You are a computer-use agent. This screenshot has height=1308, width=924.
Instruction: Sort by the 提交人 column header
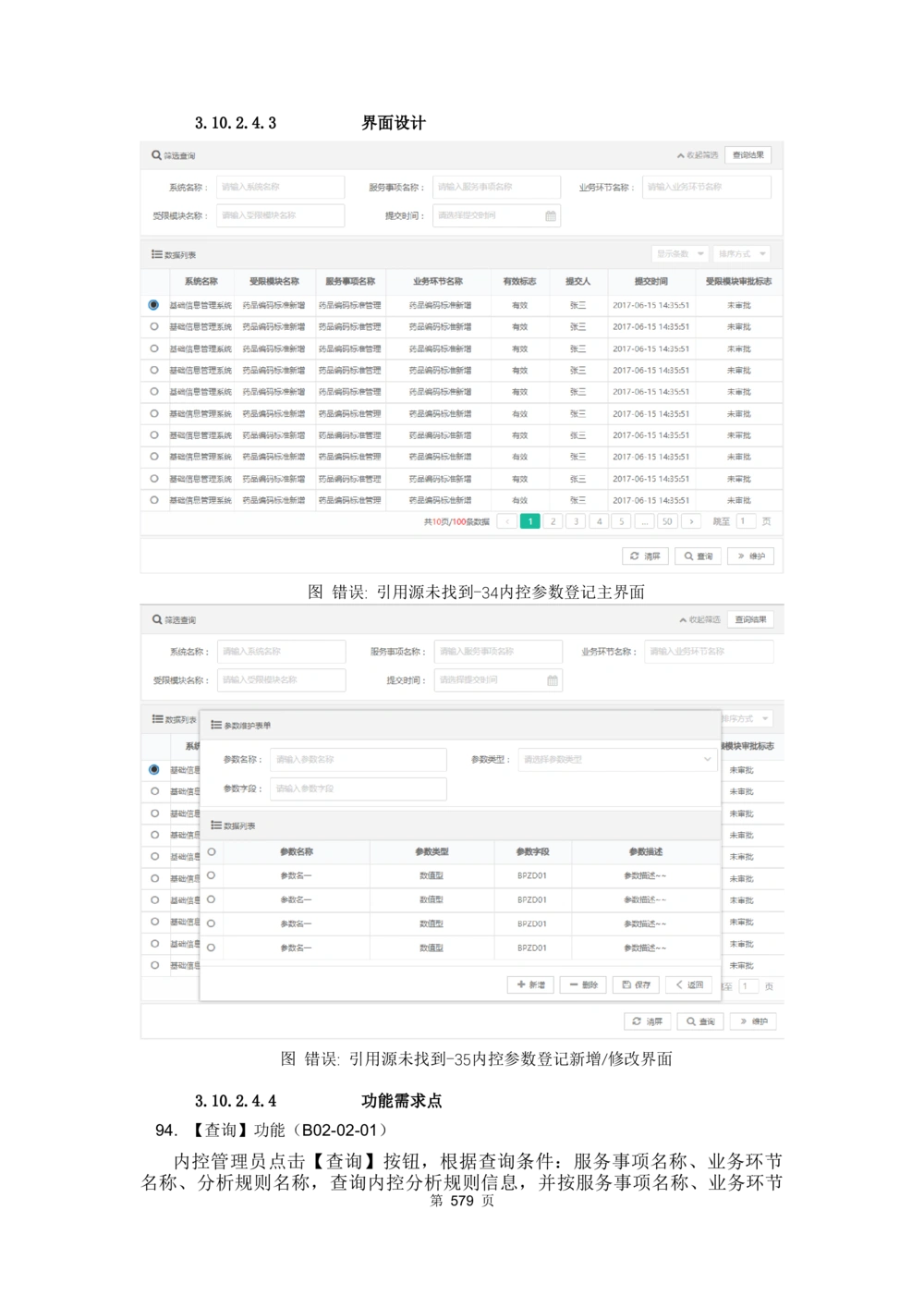tap(577, 281)
